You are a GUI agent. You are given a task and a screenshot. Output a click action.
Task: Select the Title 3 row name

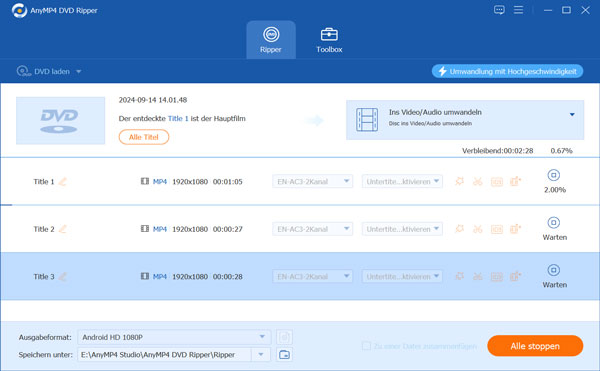click(x=44, y=277)
